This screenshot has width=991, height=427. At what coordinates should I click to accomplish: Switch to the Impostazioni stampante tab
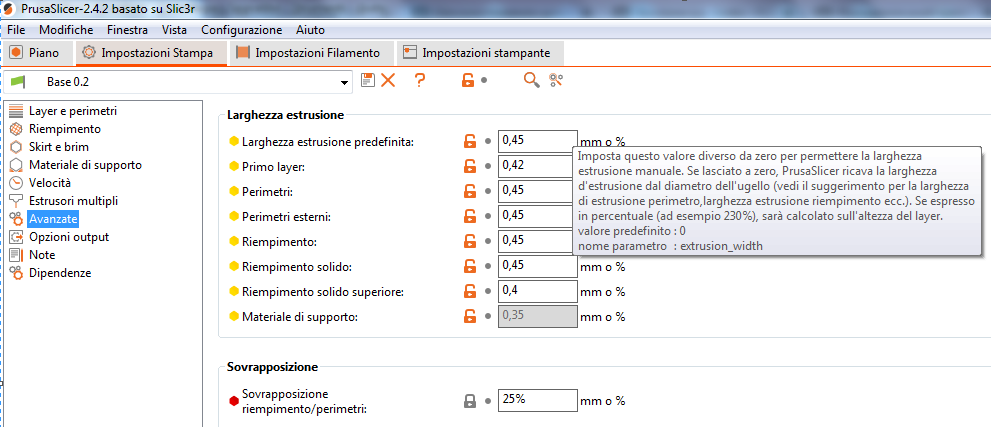click(480, 53)
